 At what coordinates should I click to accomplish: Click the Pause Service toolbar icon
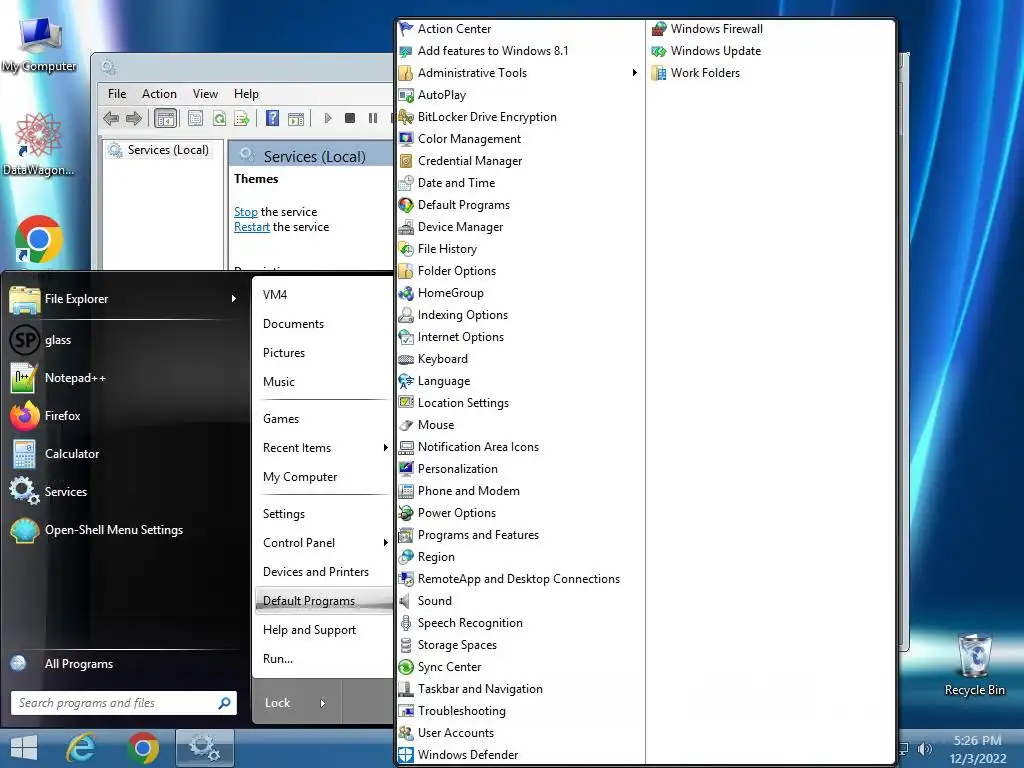click(x=372, y=118)
